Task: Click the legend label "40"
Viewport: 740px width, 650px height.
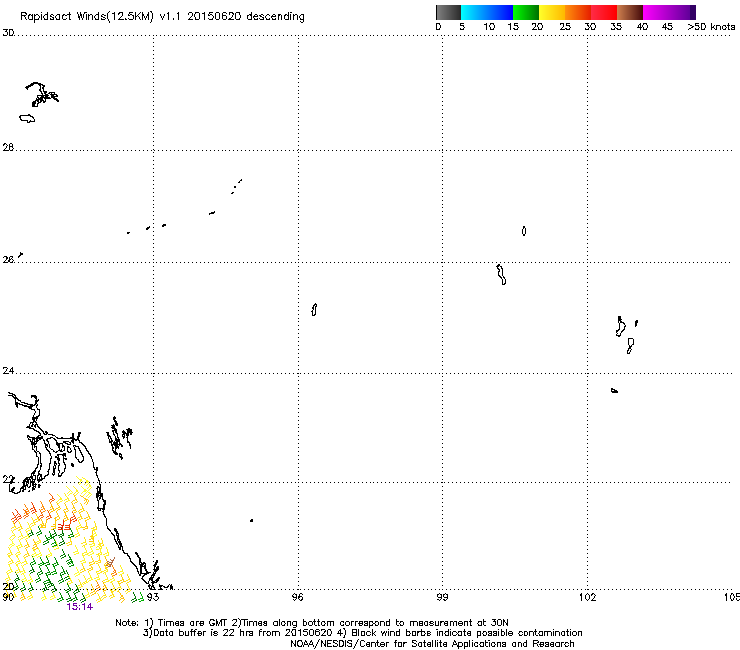Action: [x=642, y=27]
